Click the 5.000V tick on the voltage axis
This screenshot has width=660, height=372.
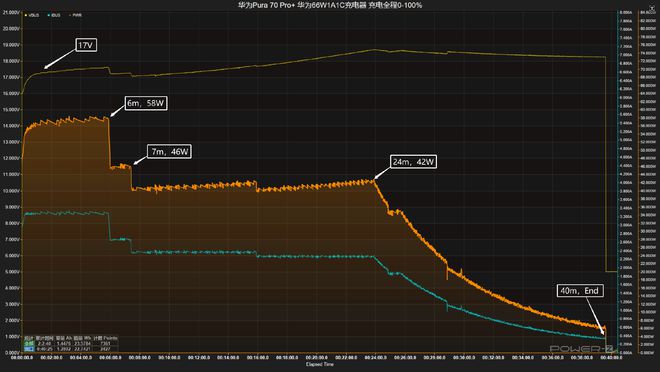pos(11,272)
